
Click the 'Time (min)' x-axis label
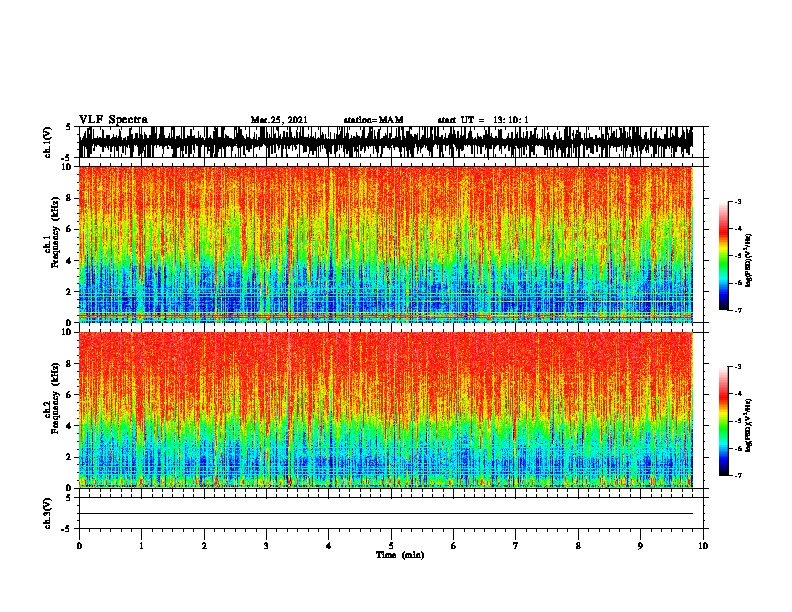400,555
